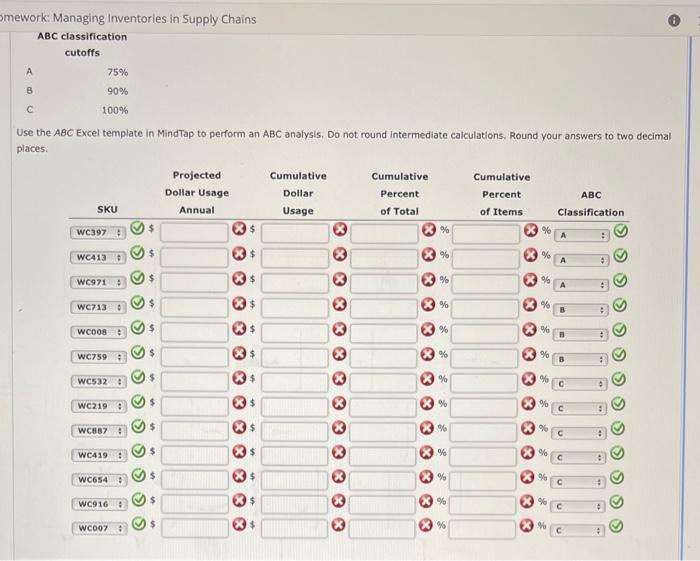Click Cumulative Percent of Total field for WC654
The width and height of the screenshot is (700, 561).
click(383, 480)
